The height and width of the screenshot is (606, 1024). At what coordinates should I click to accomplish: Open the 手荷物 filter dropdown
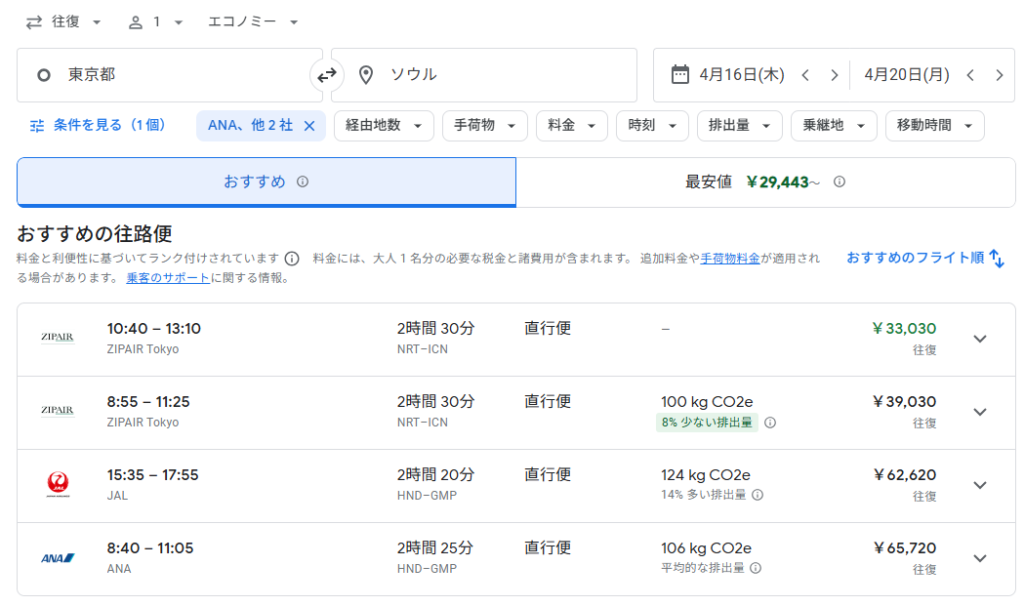pyautogui.click(x=485, y=125)
